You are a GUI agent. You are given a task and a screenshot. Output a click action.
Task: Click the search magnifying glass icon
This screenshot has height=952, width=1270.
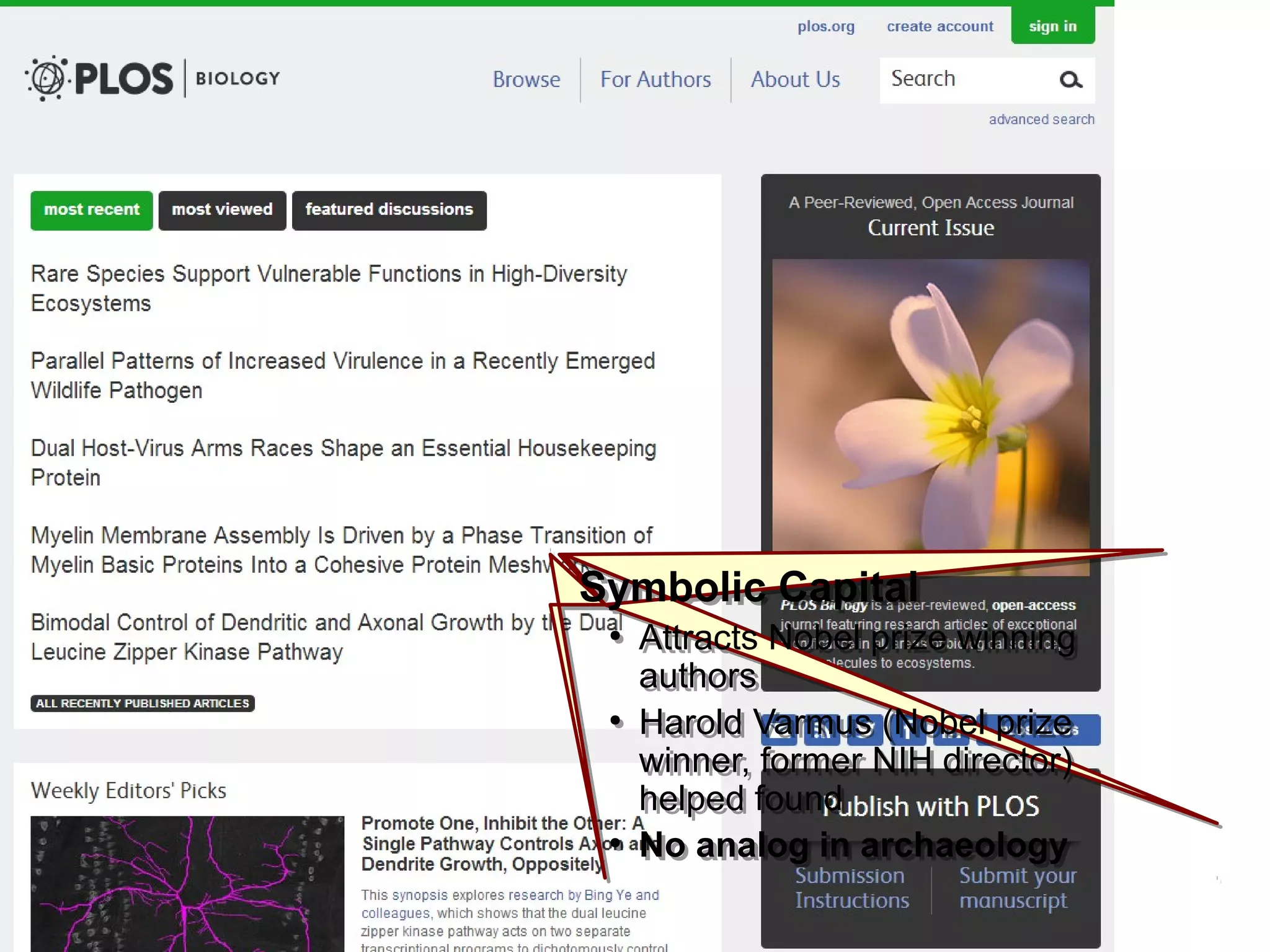click(x=1070, y=80)
